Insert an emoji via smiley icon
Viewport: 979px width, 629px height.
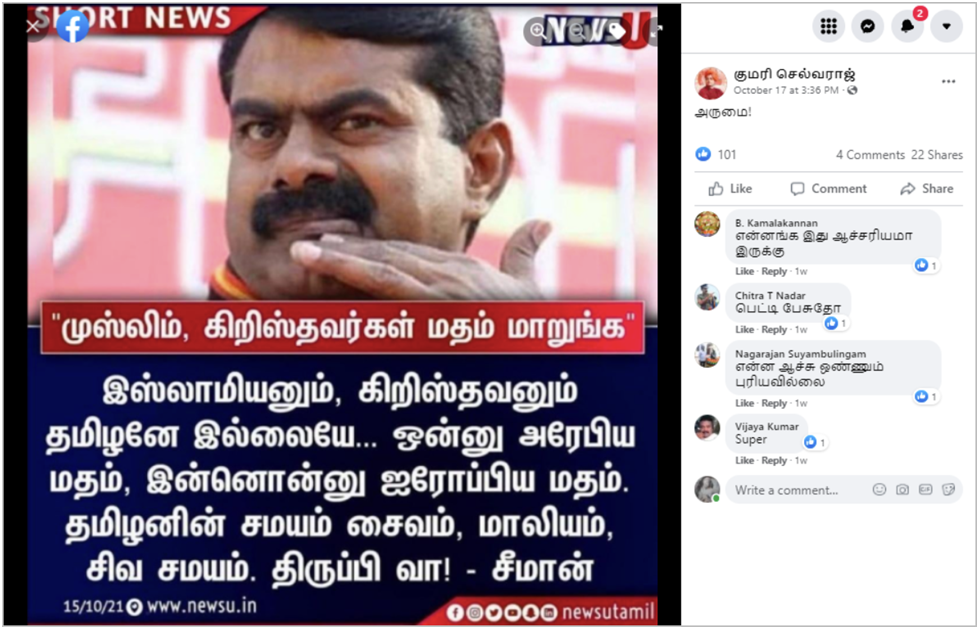879,490
